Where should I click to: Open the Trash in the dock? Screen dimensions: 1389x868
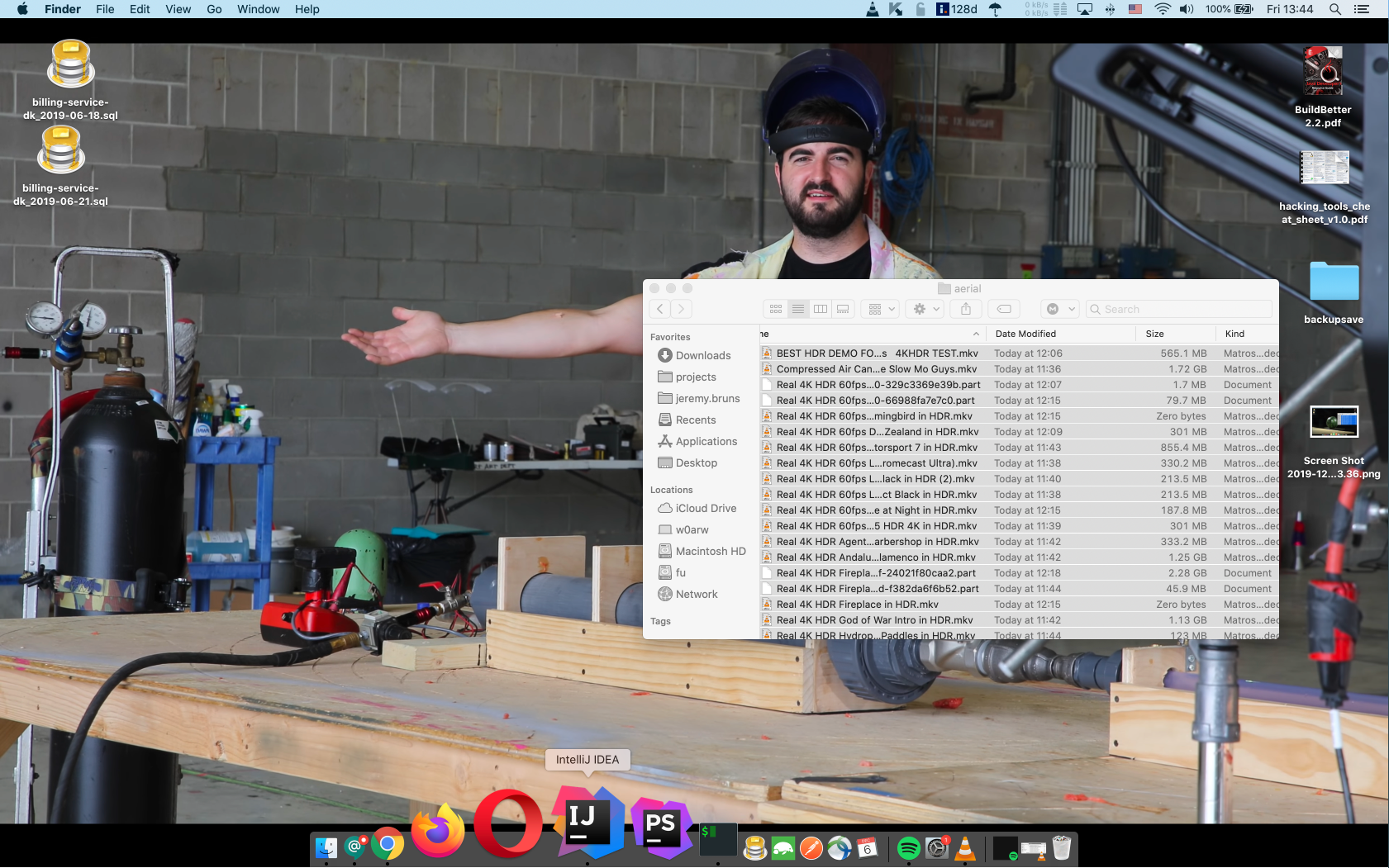[x=1062, y=848]
